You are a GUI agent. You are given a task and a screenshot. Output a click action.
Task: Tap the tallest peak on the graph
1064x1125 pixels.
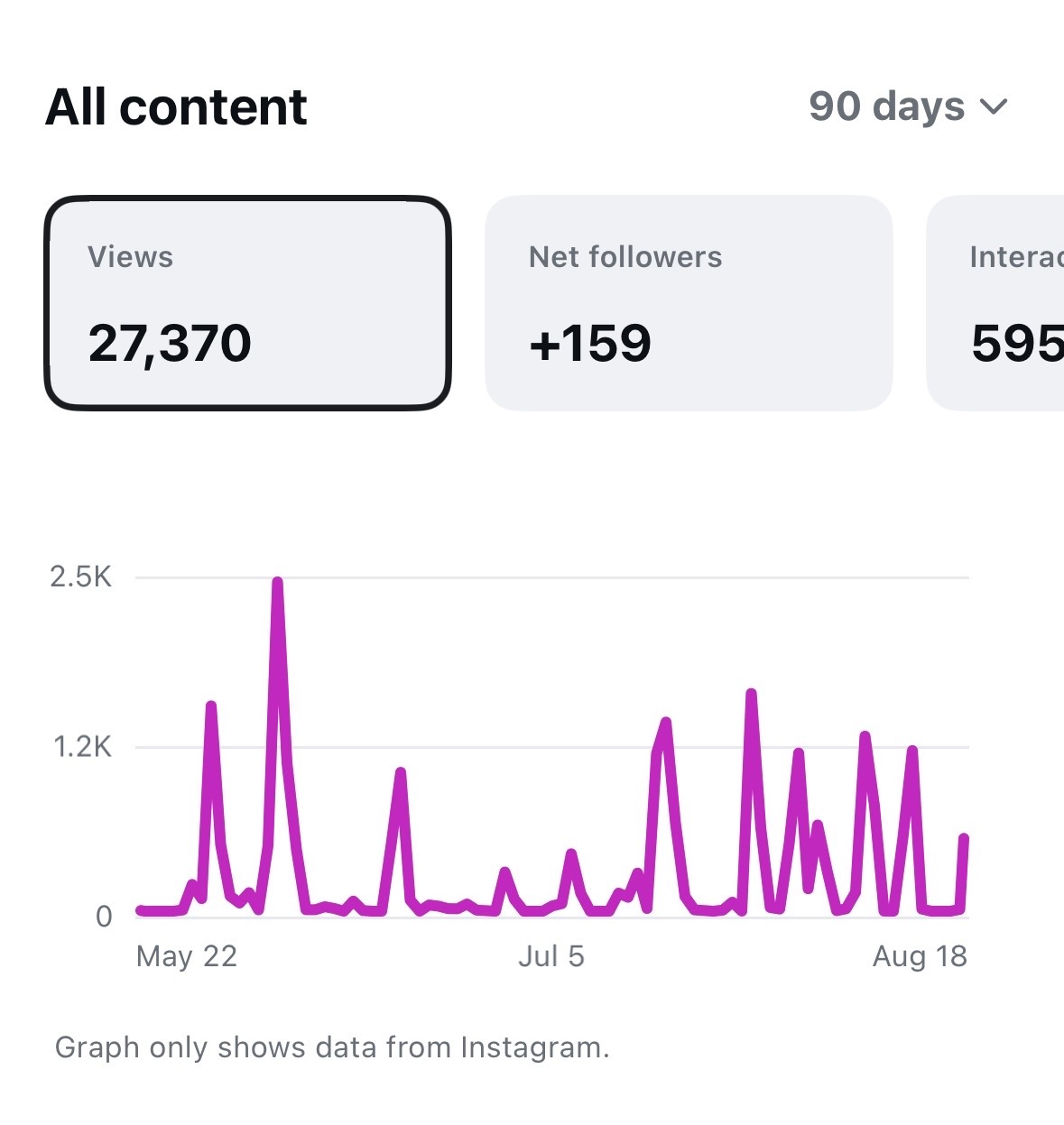pos(277,583)
